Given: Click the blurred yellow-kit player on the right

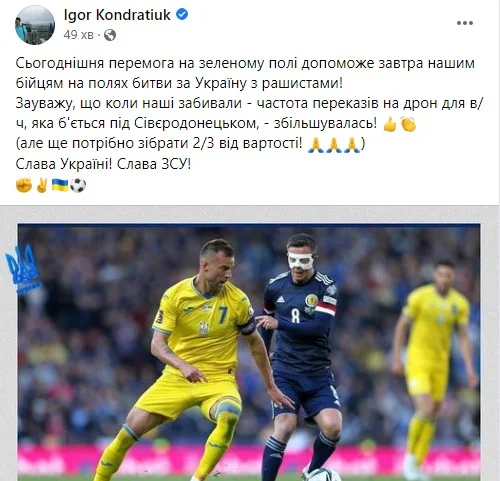Looking at the screenshot, I should 432,365.
